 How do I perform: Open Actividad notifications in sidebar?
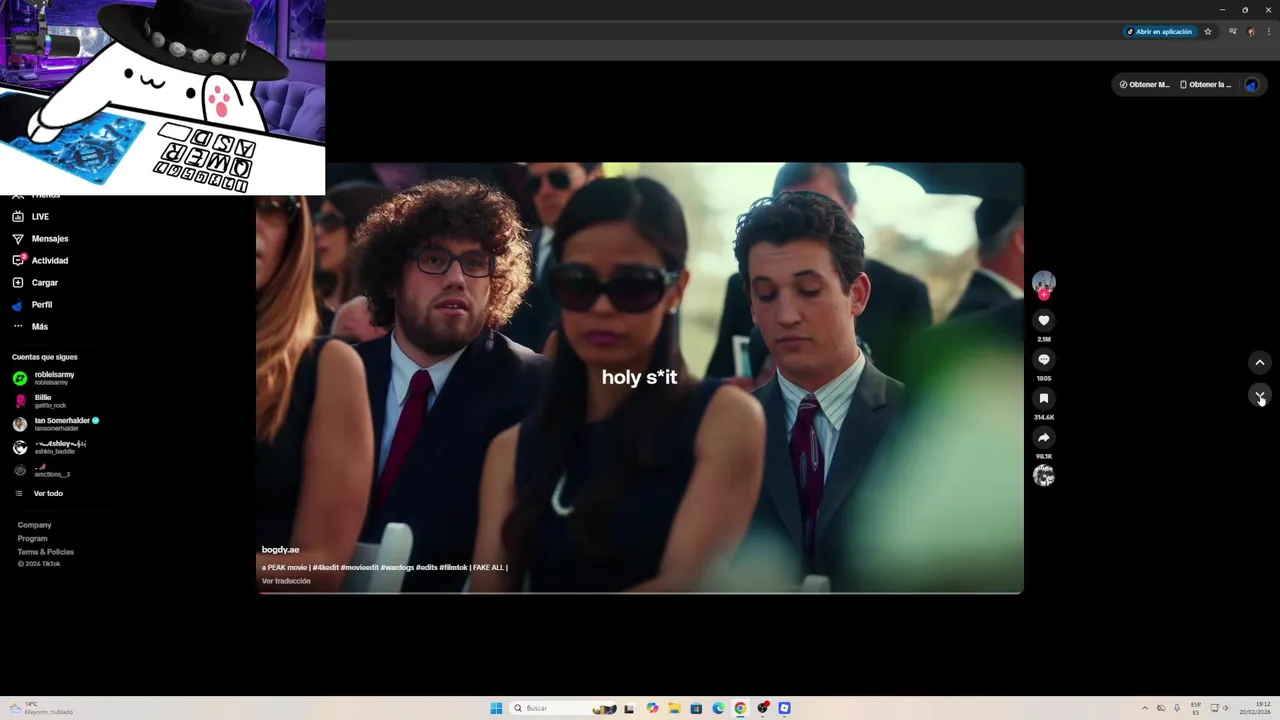point(40,261)
